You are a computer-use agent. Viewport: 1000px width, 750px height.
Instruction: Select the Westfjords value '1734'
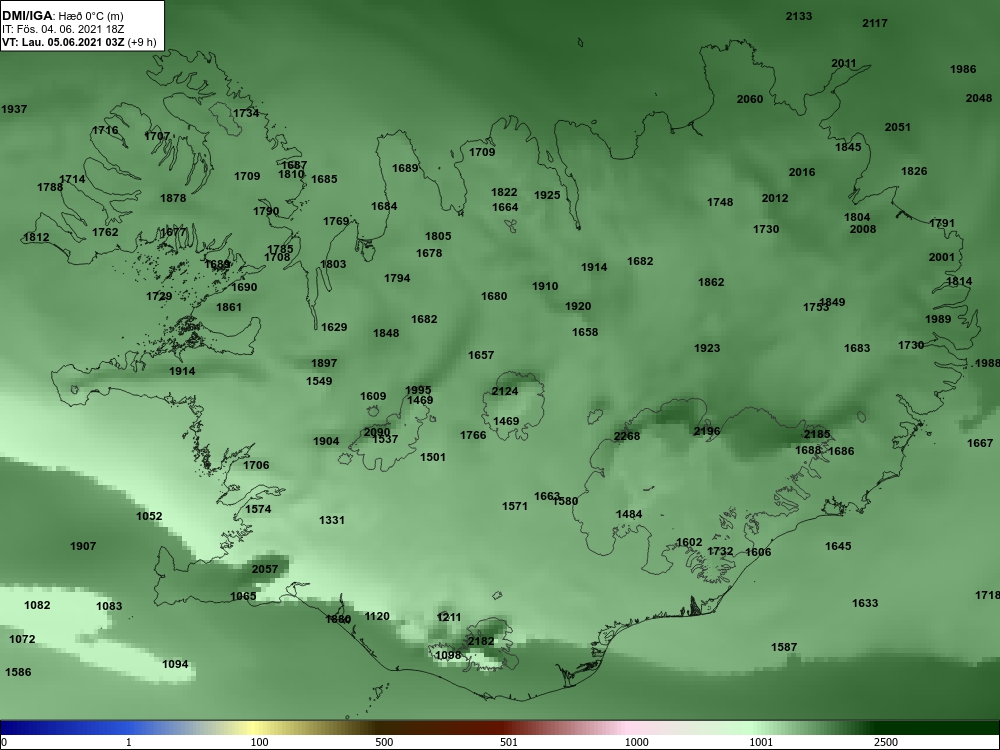tap(246, 113)
